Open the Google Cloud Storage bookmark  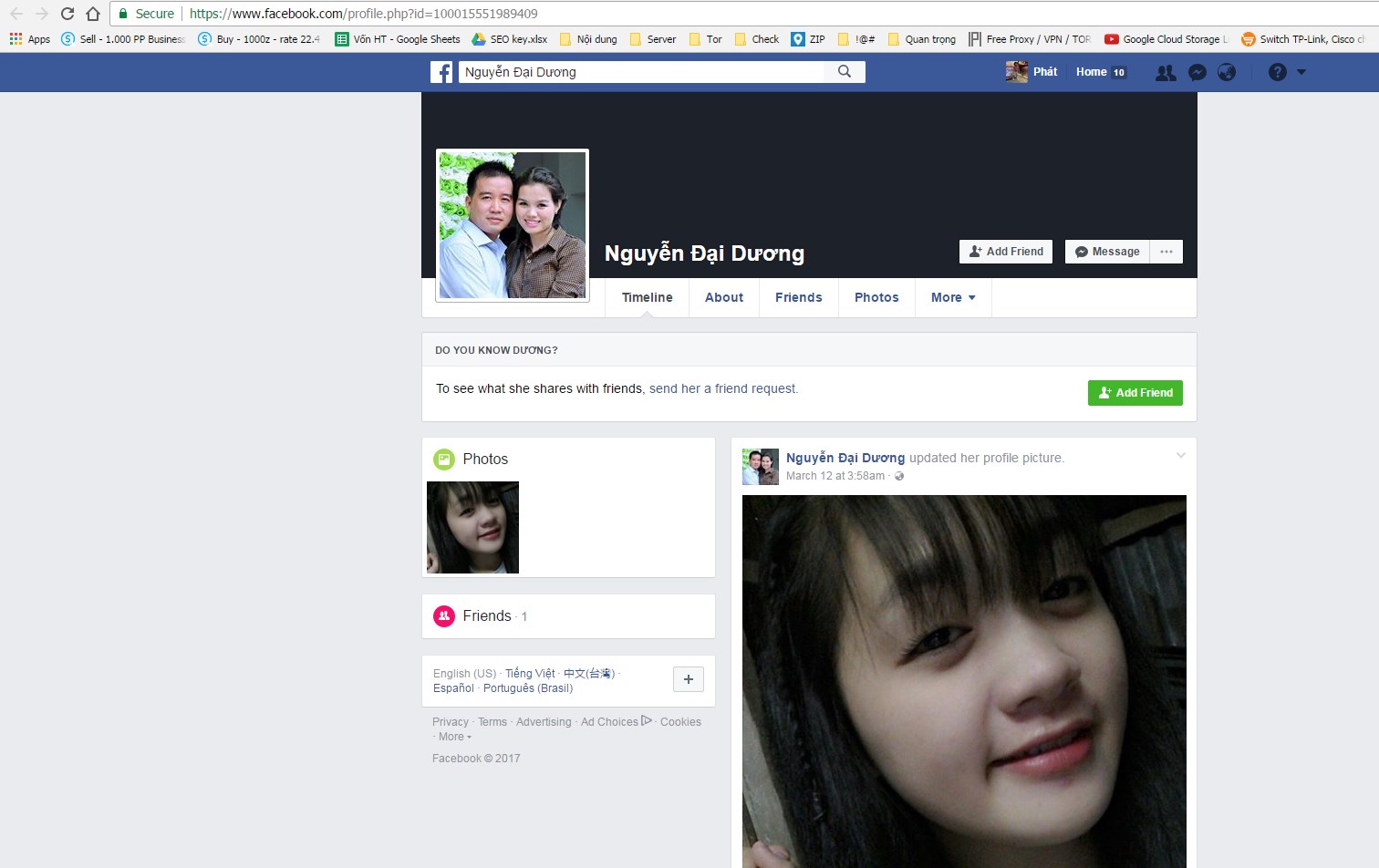(1166, 39)
